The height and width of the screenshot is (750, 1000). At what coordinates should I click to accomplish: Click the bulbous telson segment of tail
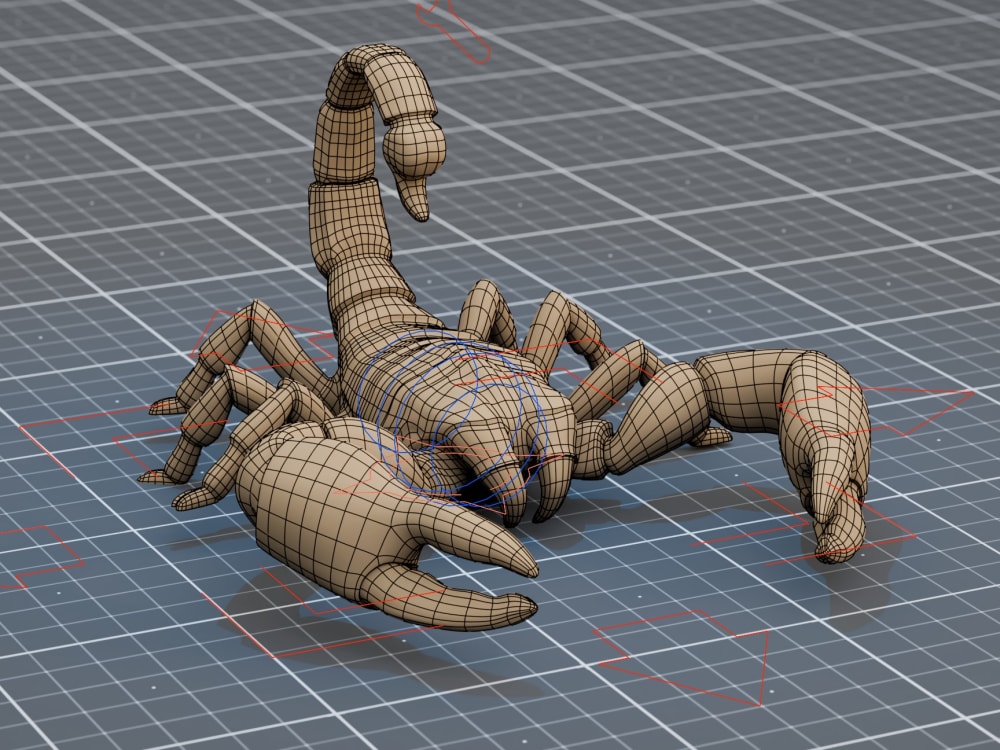(413, 148)
